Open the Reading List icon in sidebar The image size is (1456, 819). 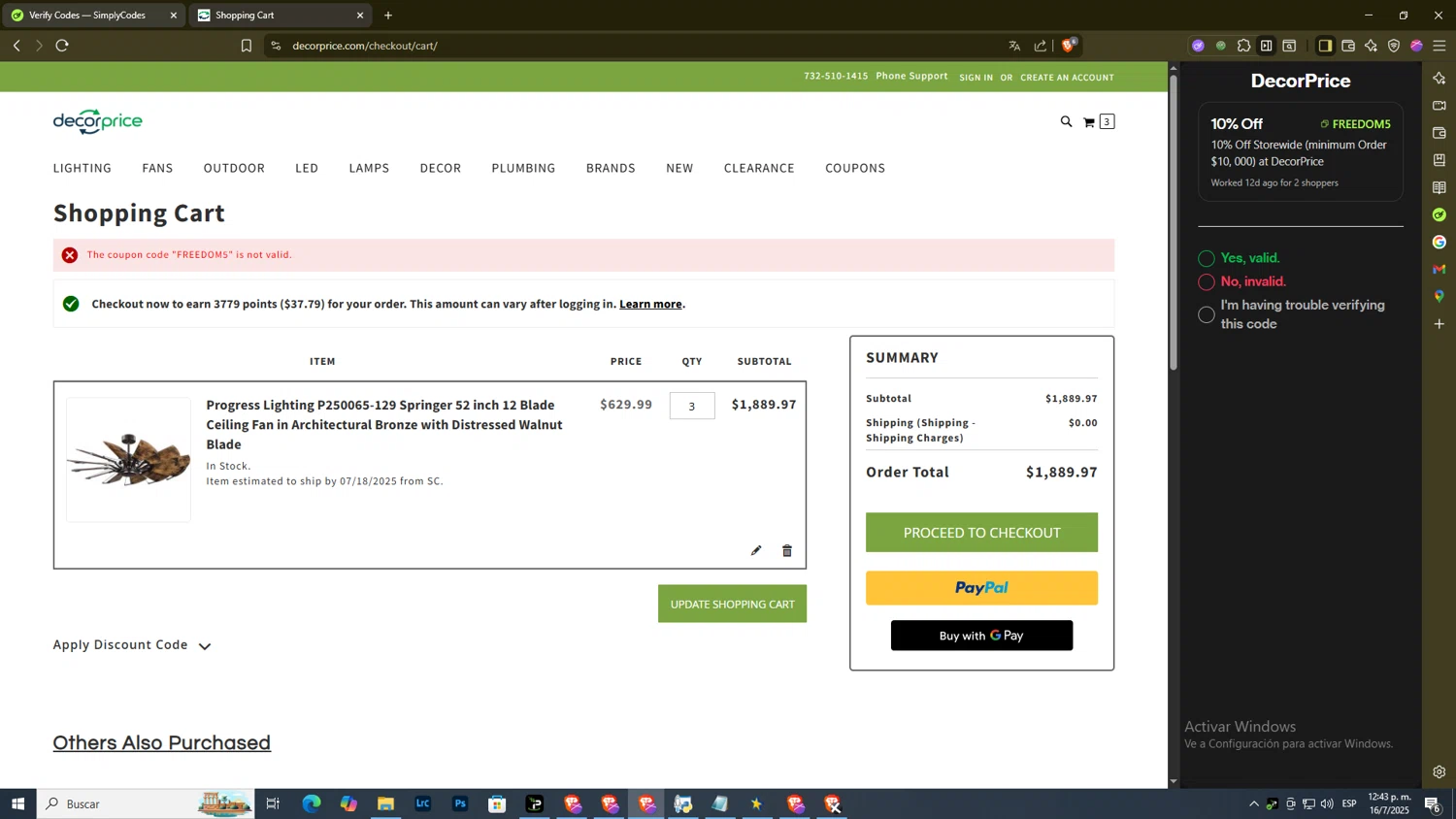pos(1439,187)
